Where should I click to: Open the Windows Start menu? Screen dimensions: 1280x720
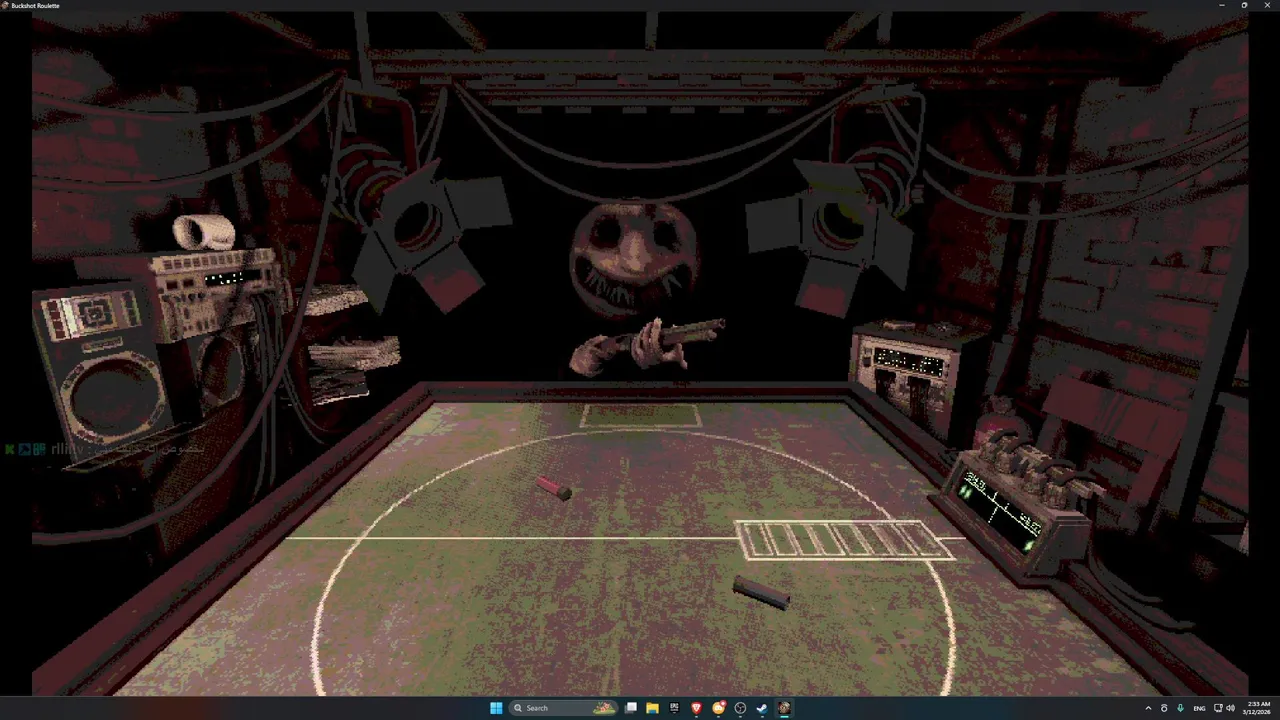496,708
